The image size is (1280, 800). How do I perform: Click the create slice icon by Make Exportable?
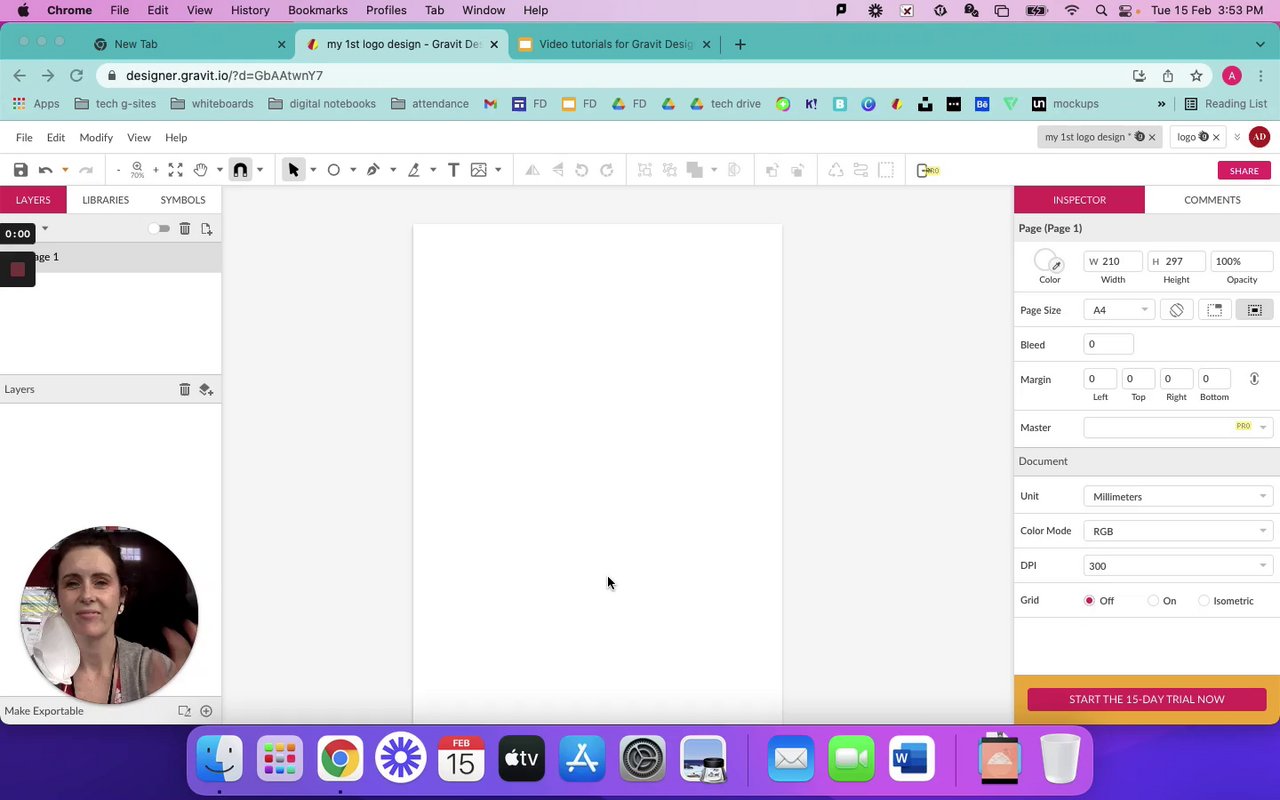[x=184, y=711]
